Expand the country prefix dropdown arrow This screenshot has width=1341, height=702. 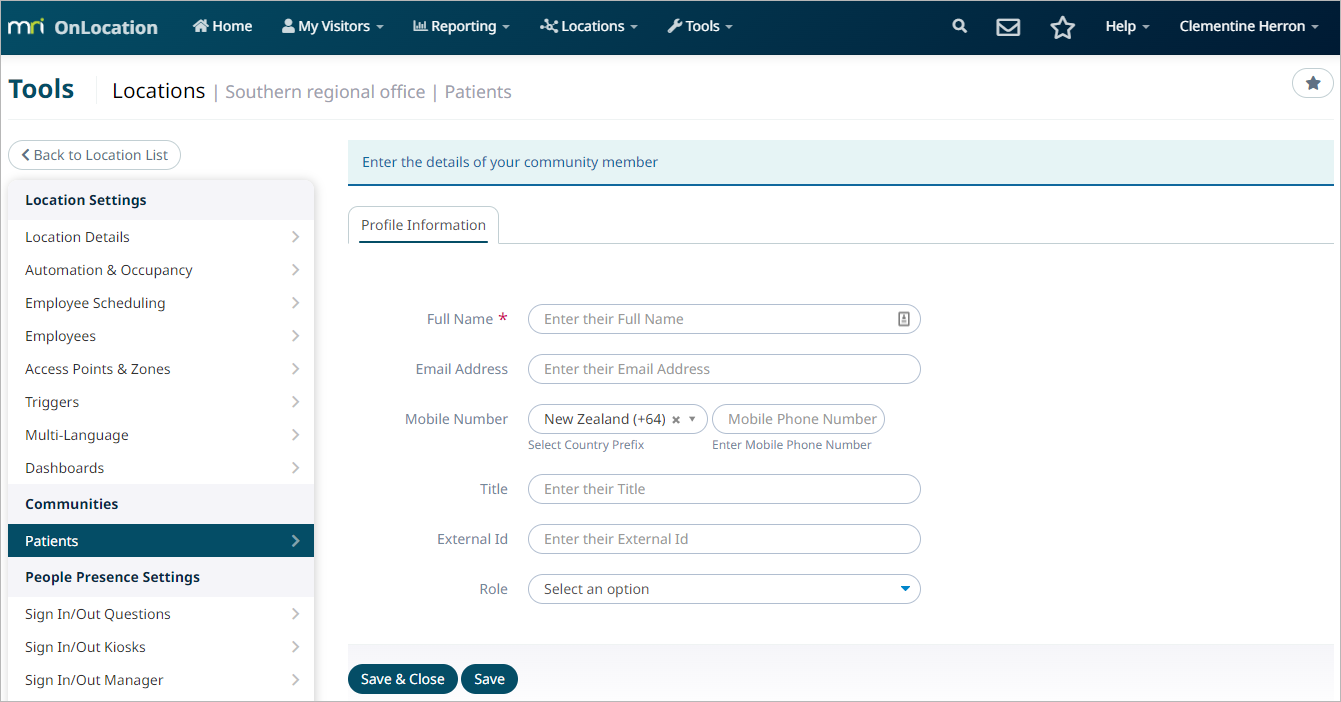click(x=692, y=419)
